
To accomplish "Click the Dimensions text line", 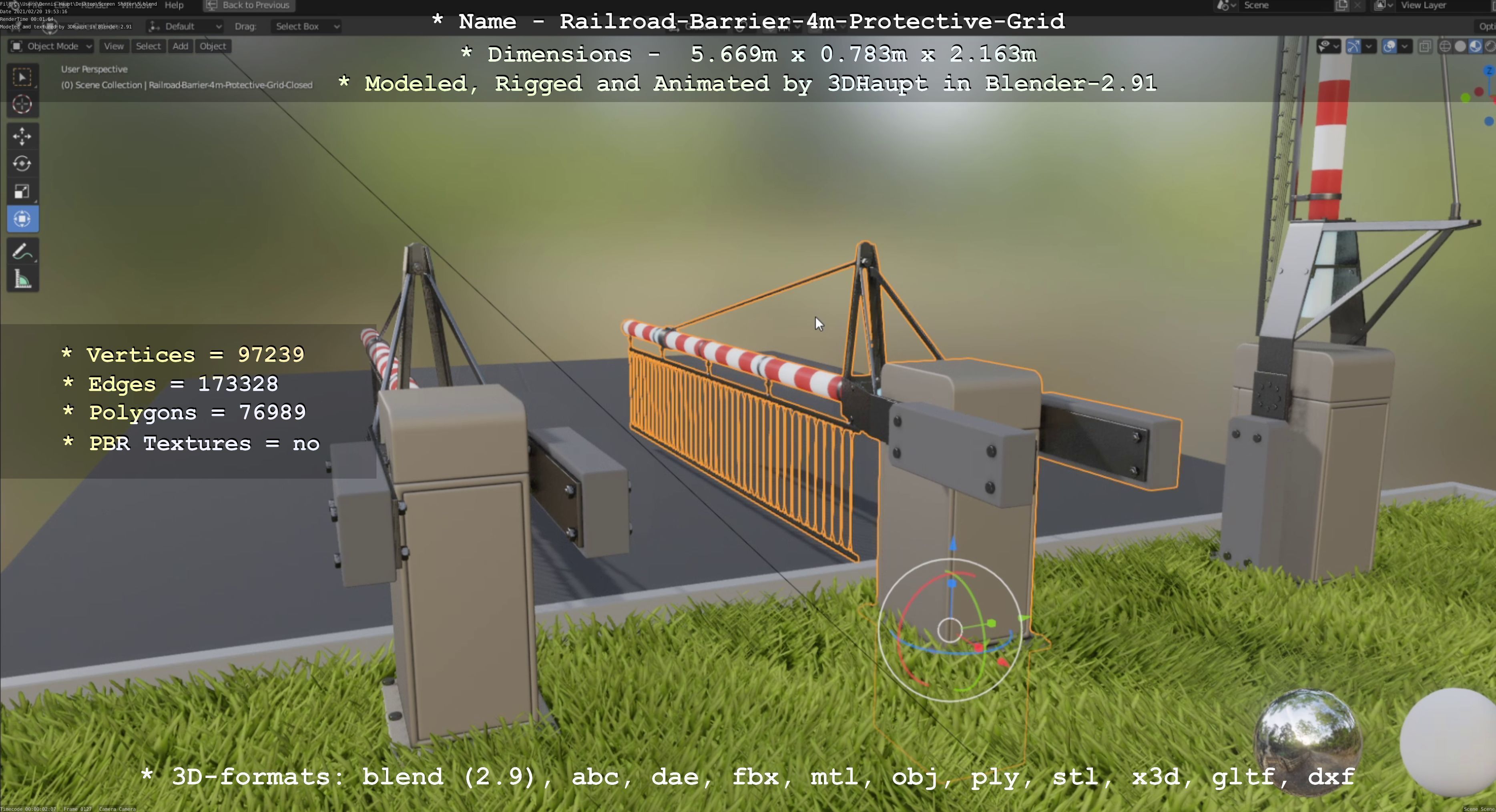I will (748, 54).
